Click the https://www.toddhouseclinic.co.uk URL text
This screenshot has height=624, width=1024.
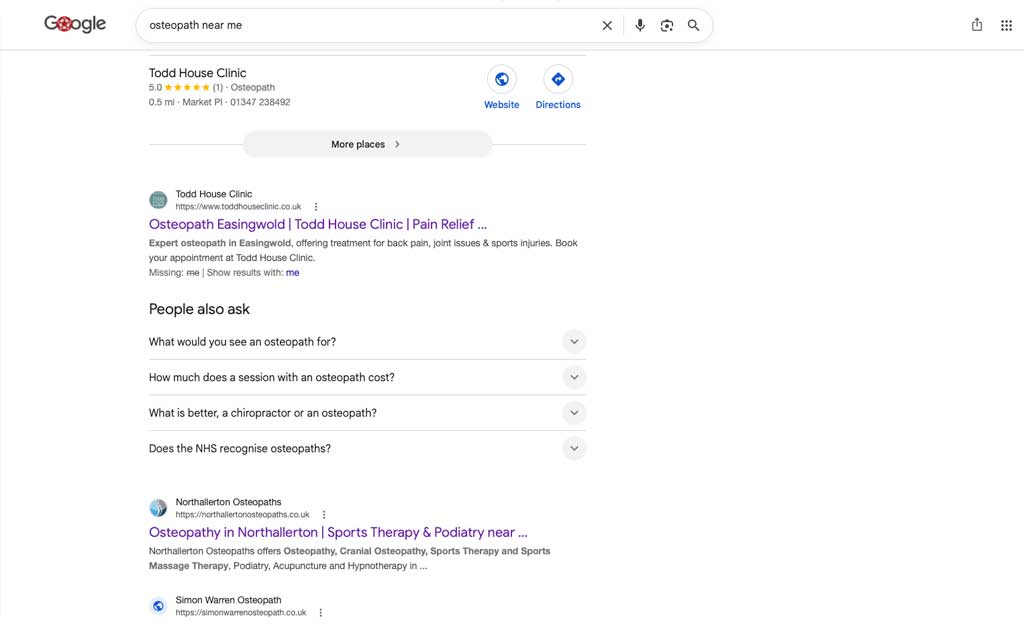click(238, 207)
